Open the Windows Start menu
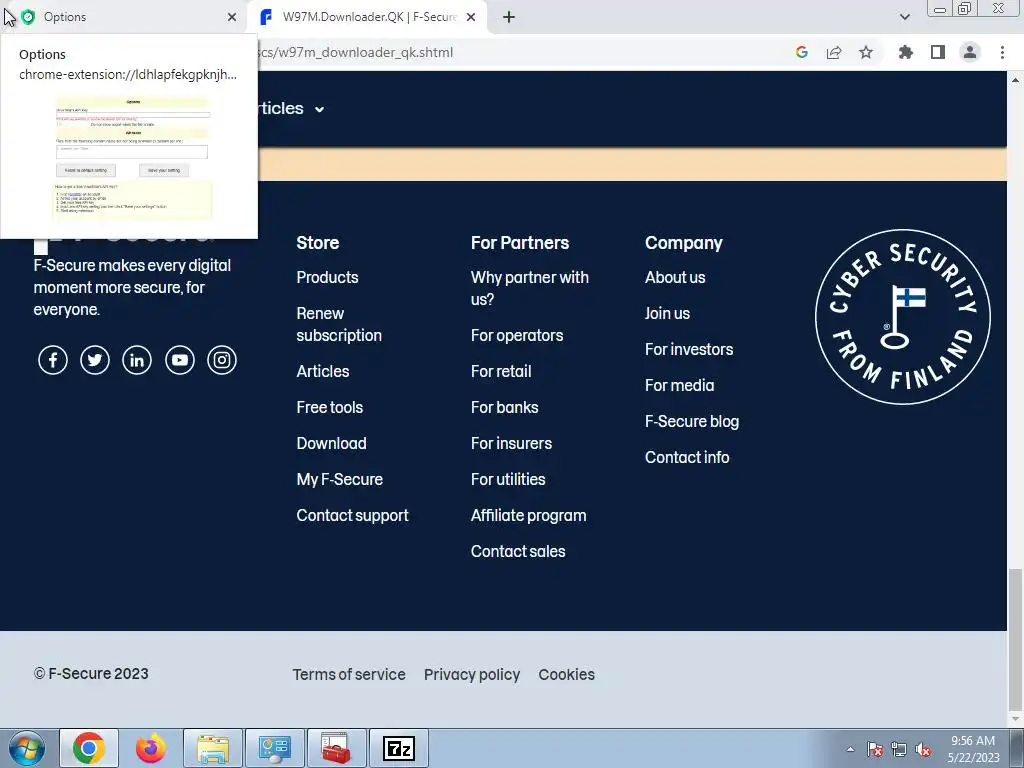 tap(27, 748)
